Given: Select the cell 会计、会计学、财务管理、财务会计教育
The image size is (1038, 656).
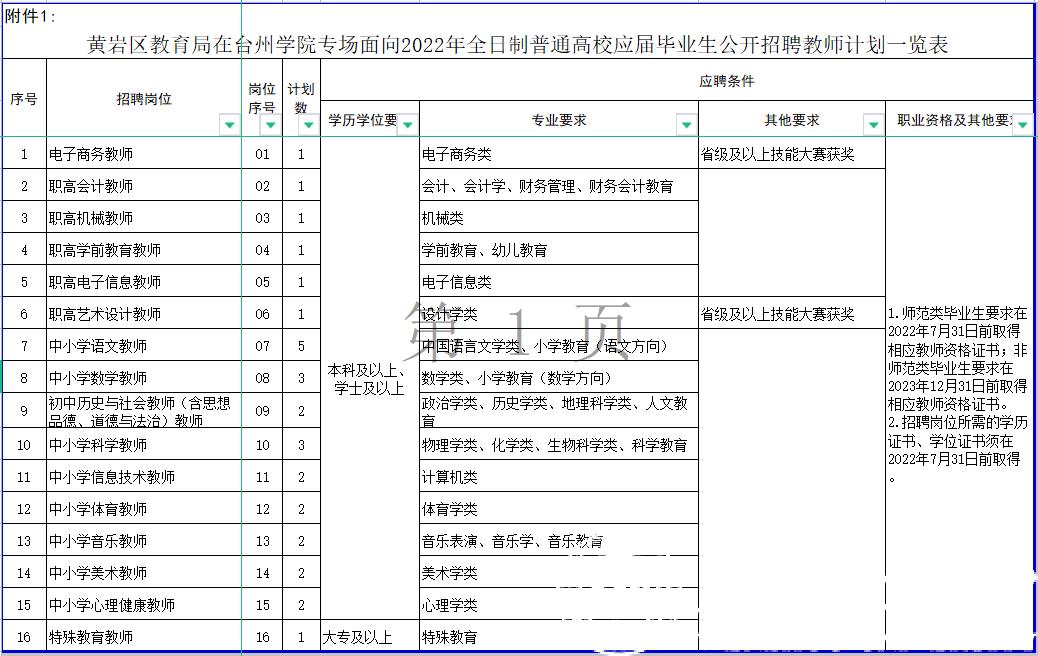Looking at the screenshot, I should coord(559,186).
